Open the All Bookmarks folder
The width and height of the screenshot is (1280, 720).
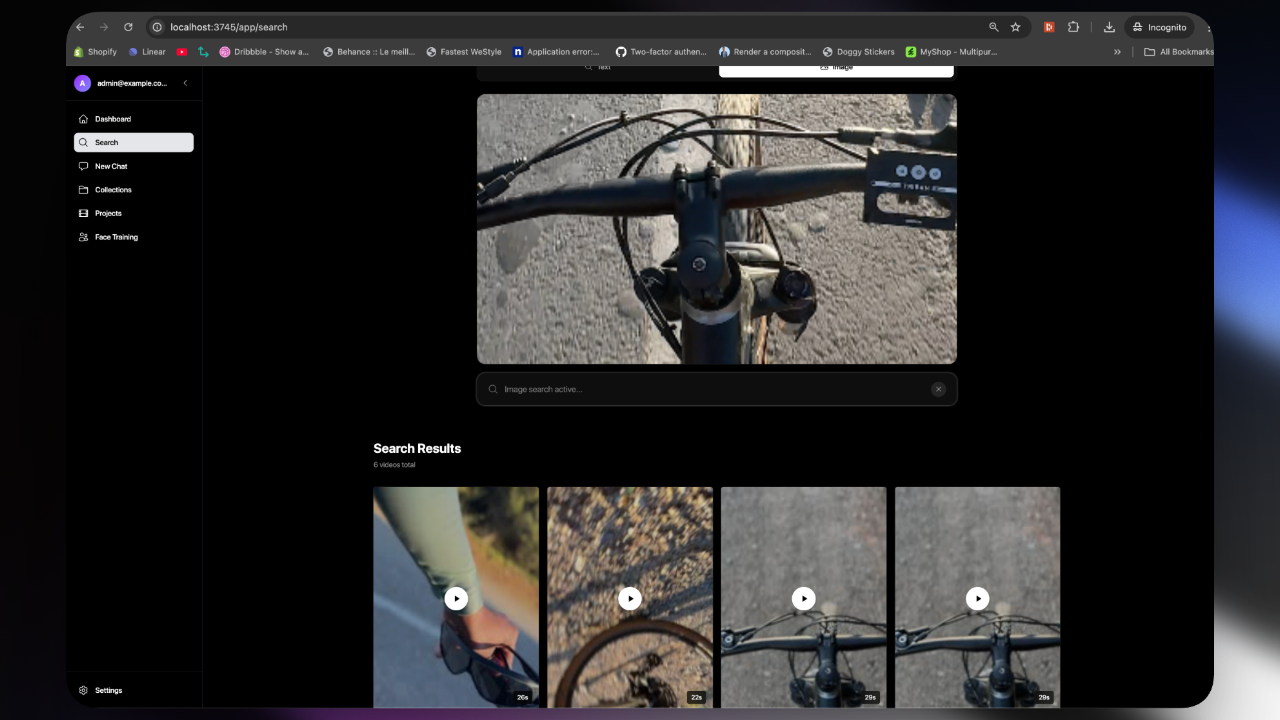pos(1179,52)
